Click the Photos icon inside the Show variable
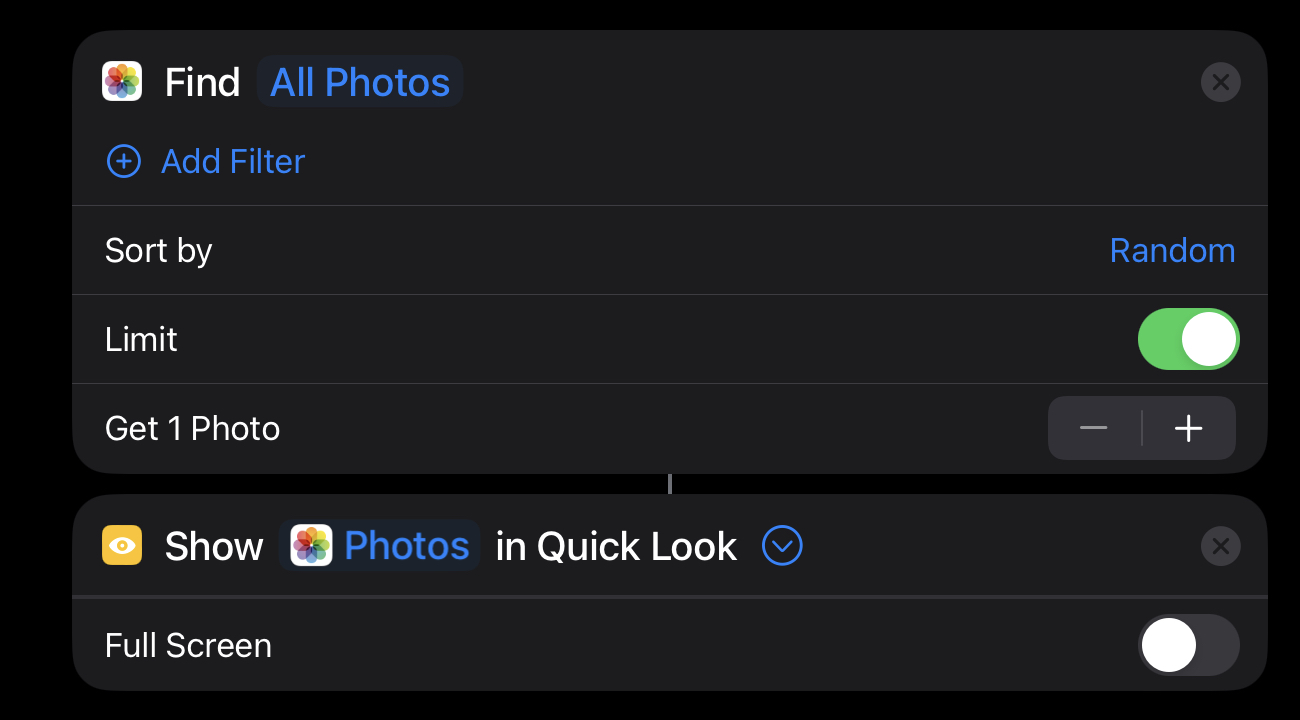The image size is (1300, 720). 311,546
